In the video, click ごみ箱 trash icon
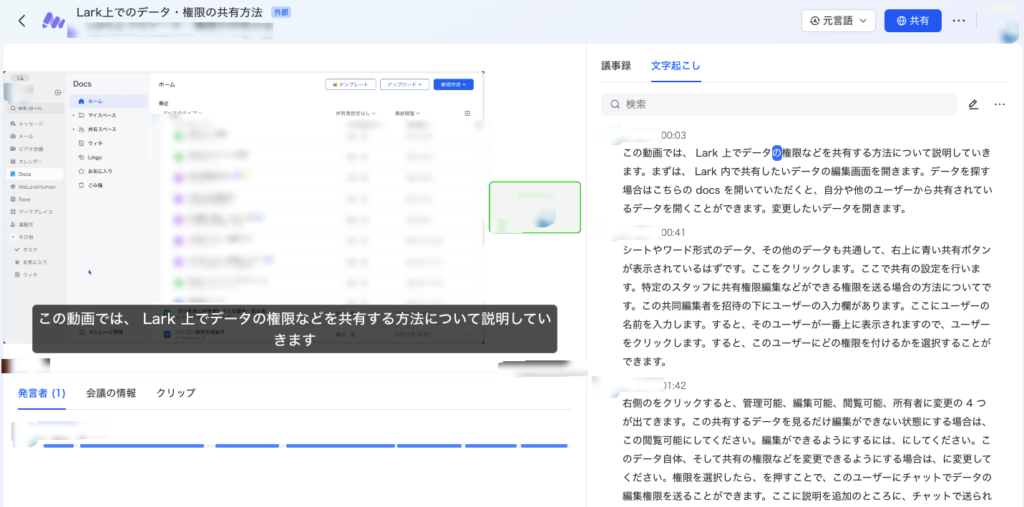The width and height of the screenshot is (1024, 507). tap(81, 186)
